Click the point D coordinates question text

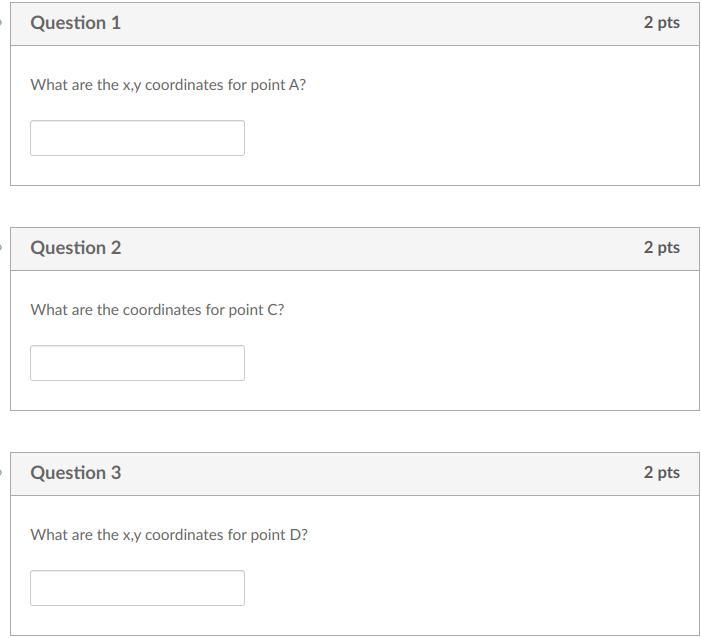pos(169,535)
